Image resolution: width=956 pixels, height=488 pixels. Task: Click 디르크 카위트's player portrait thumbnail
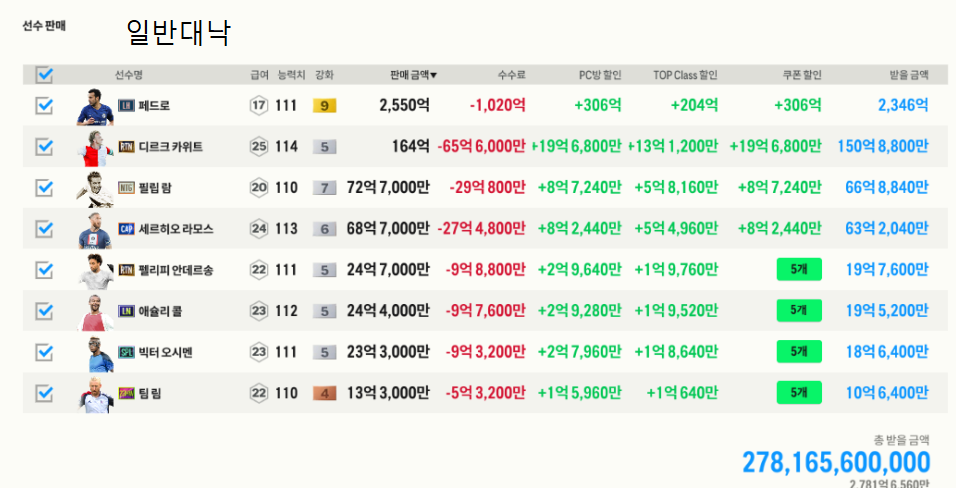tap(96, 147)
